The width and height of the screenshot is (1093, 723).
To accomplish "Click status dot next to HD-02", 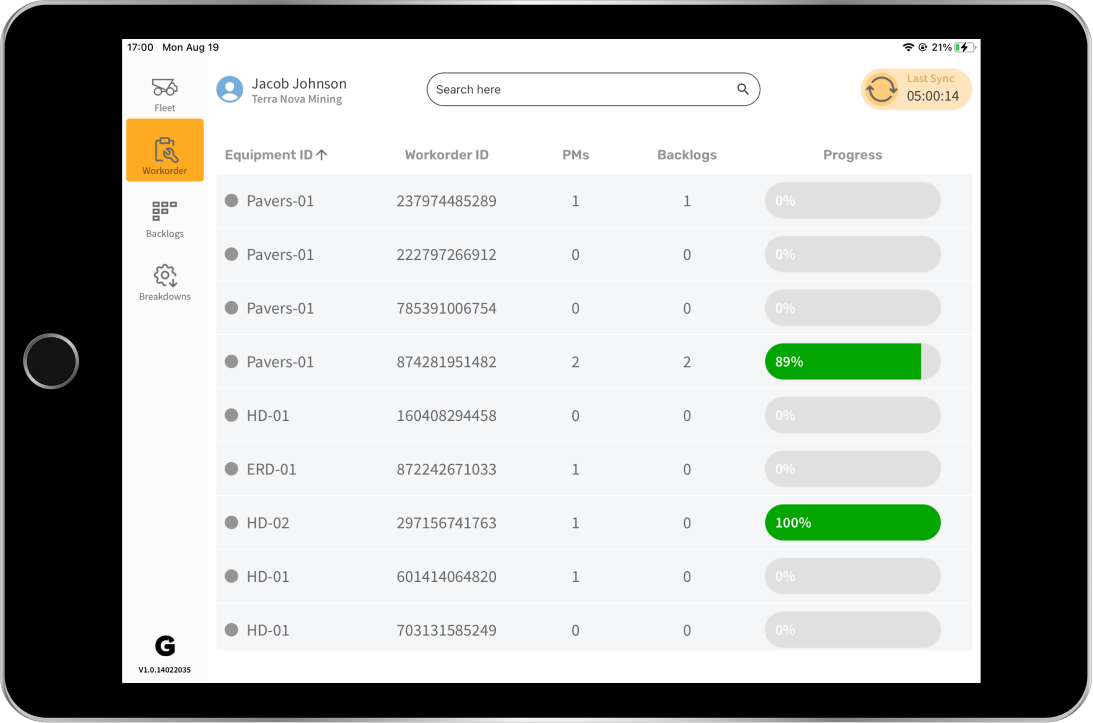I will point(232,523).
